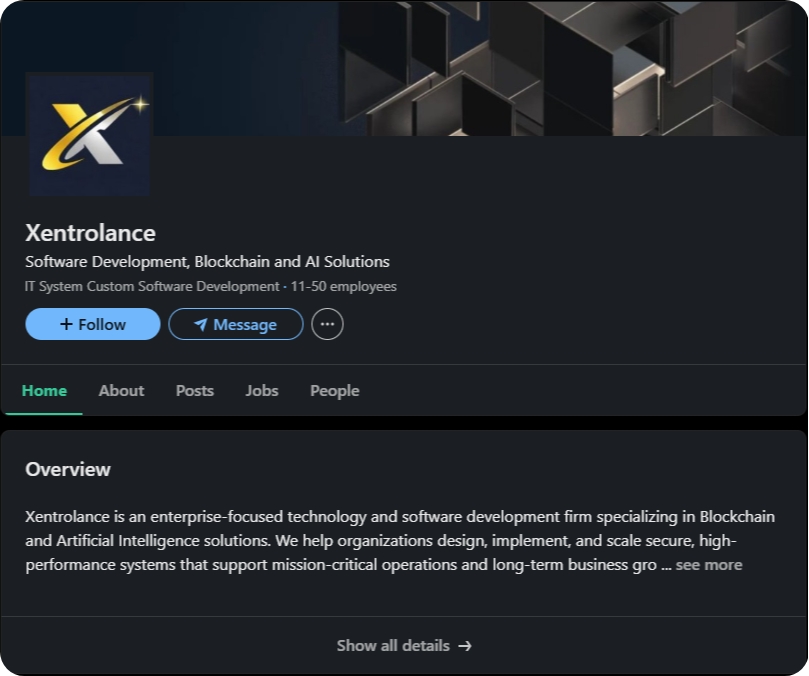Viewport: 809px width, 676px height.
Task: View the Jobs tab
Action: [x=262, y=391]
